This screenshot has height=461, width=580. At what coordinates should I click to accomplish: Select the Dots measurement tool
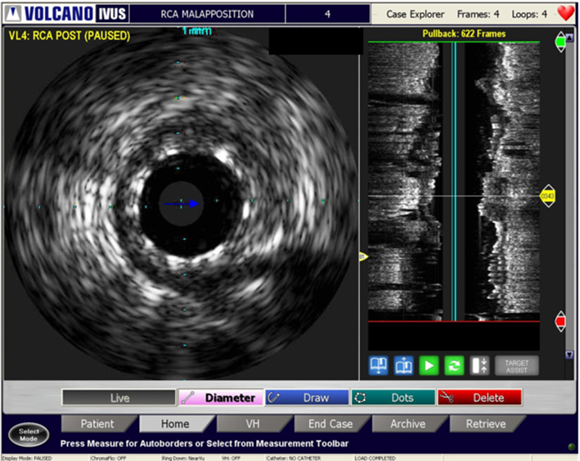pos(393,398)
